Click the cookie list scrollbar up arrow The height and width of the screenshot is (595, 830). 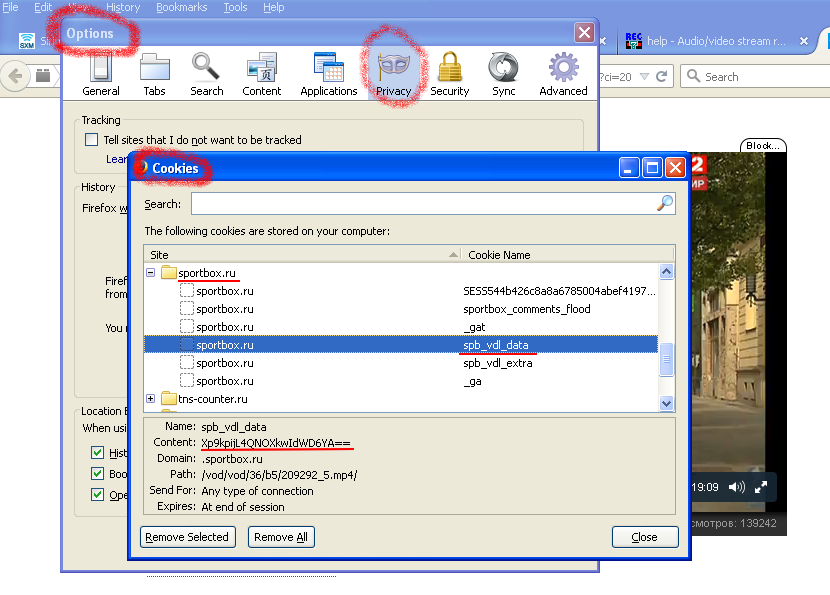pyautogui.click(x=666, y=272)
